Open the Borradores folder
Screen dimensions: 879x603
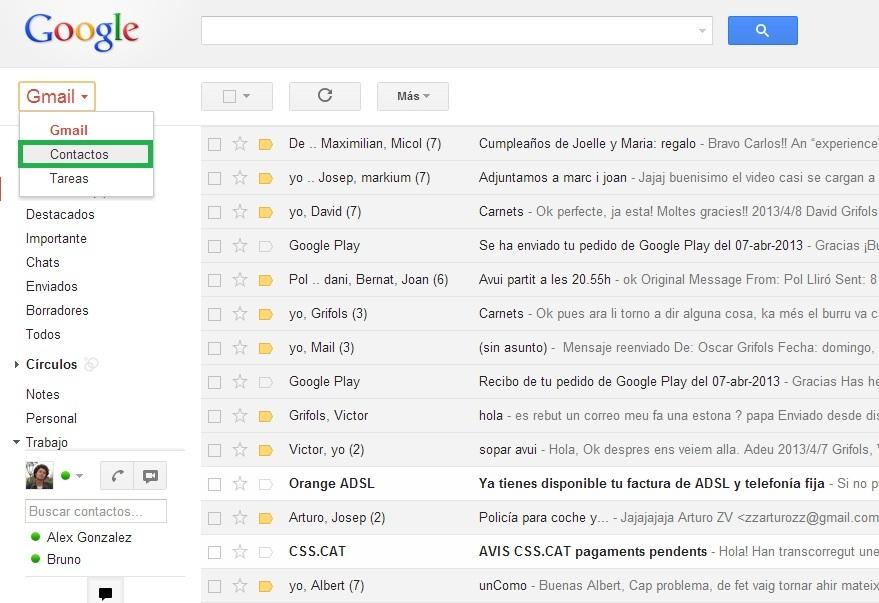(x=57, y=310)
